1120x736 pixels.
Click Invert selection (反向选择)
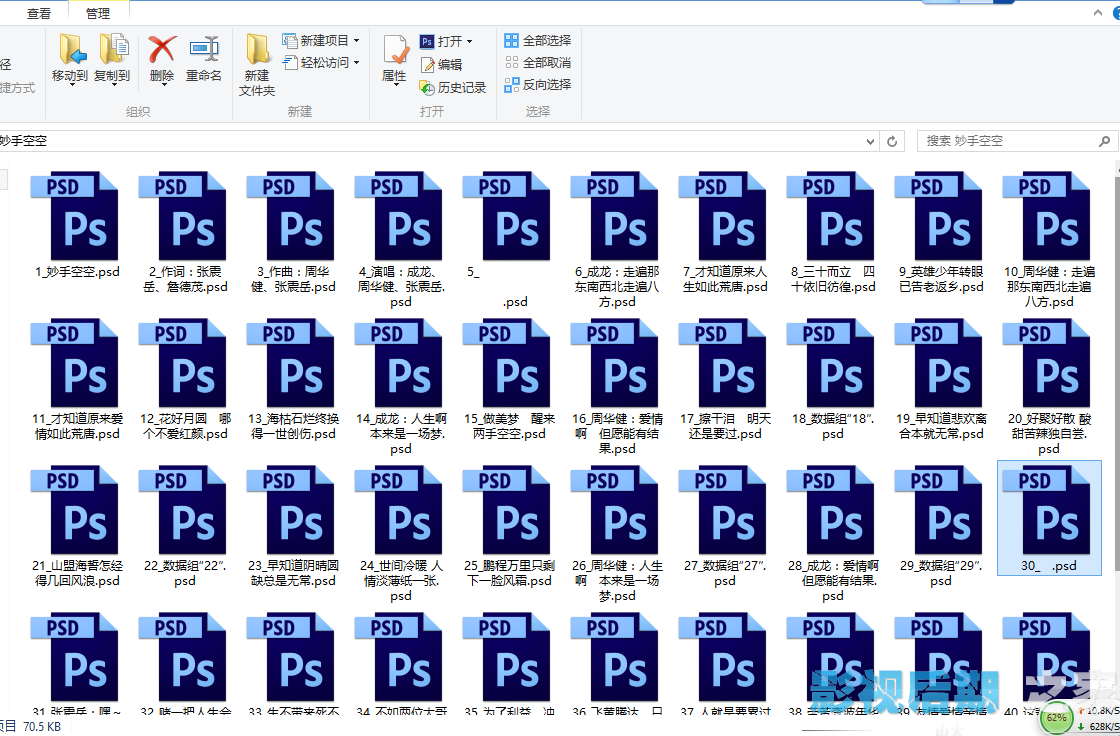coord(538,84)
